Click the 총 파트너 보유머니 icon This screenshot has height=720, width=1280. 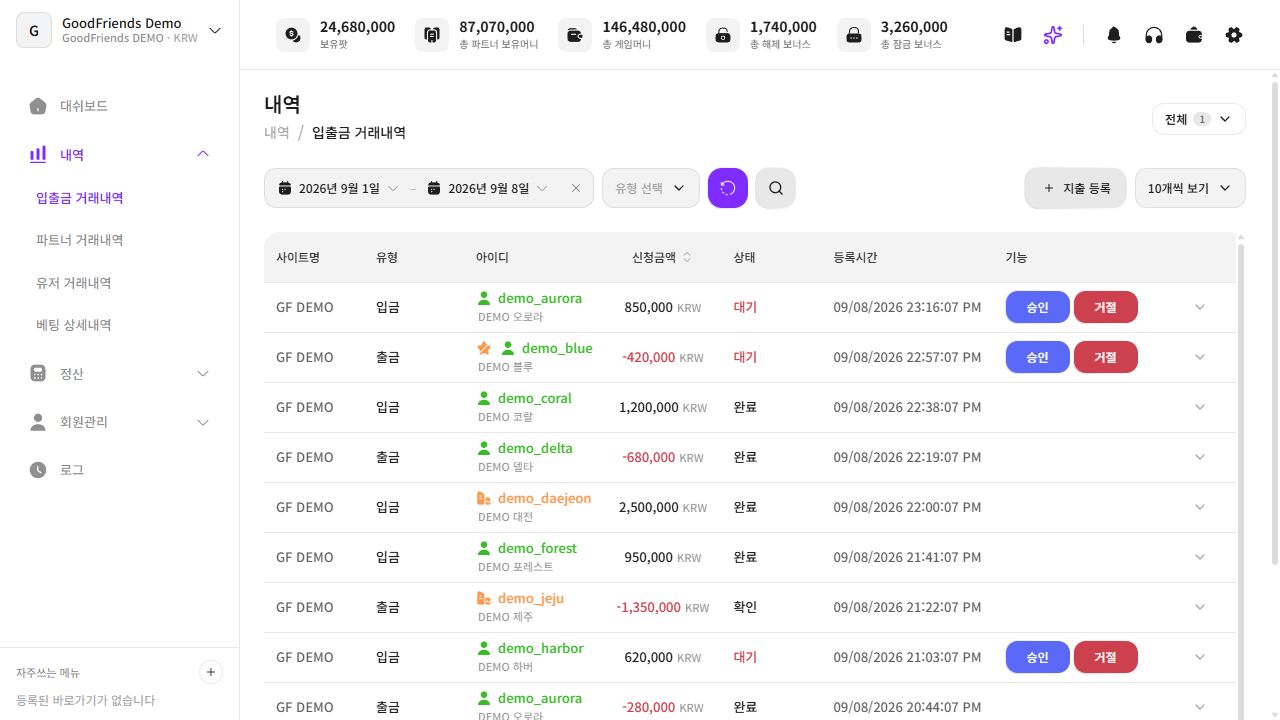click(x=432, y=35)
